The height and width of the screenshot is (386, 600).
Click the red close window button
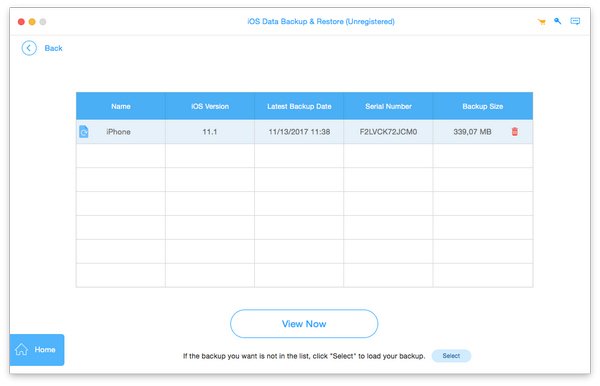pyautogui.click(x=21, y=22)
